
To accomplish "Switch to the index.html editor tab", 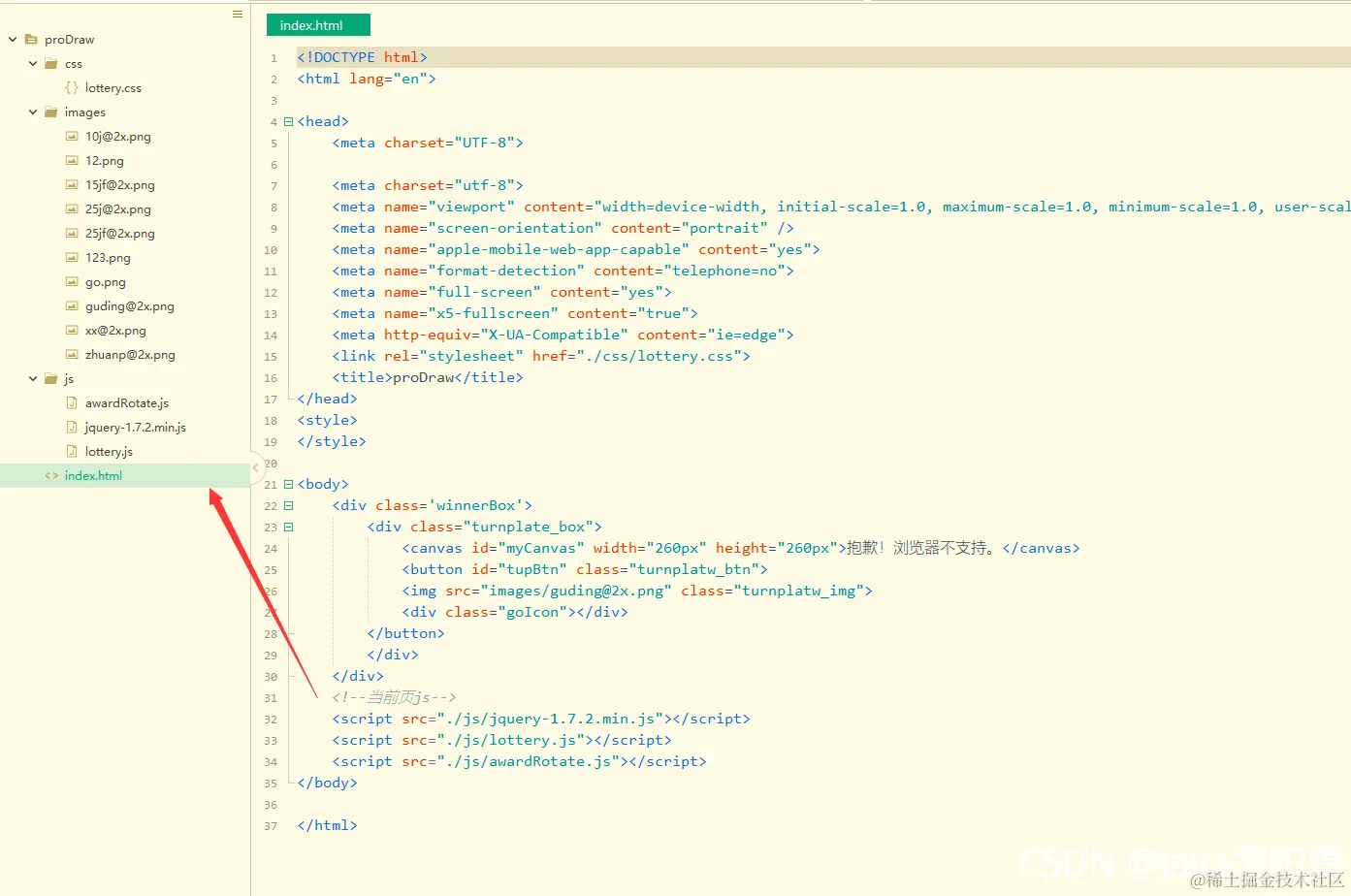I will coord(318,25).
